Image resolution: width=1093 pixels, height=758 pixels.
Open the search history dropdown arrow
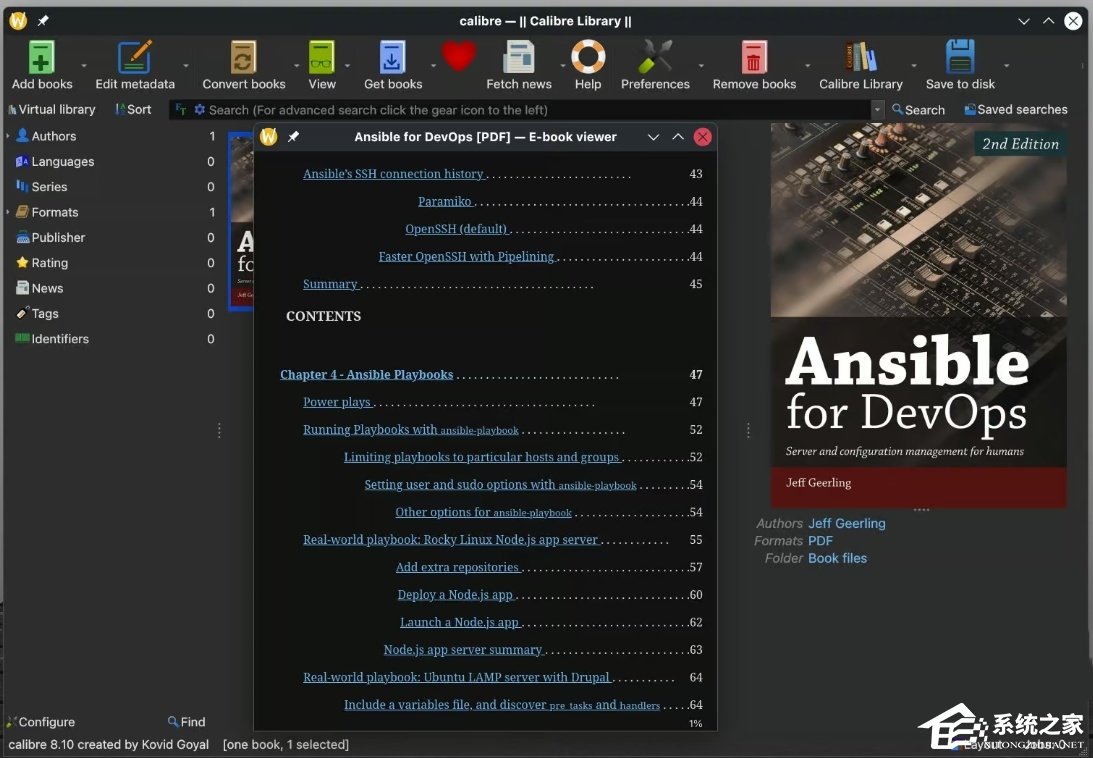point(877,110)
